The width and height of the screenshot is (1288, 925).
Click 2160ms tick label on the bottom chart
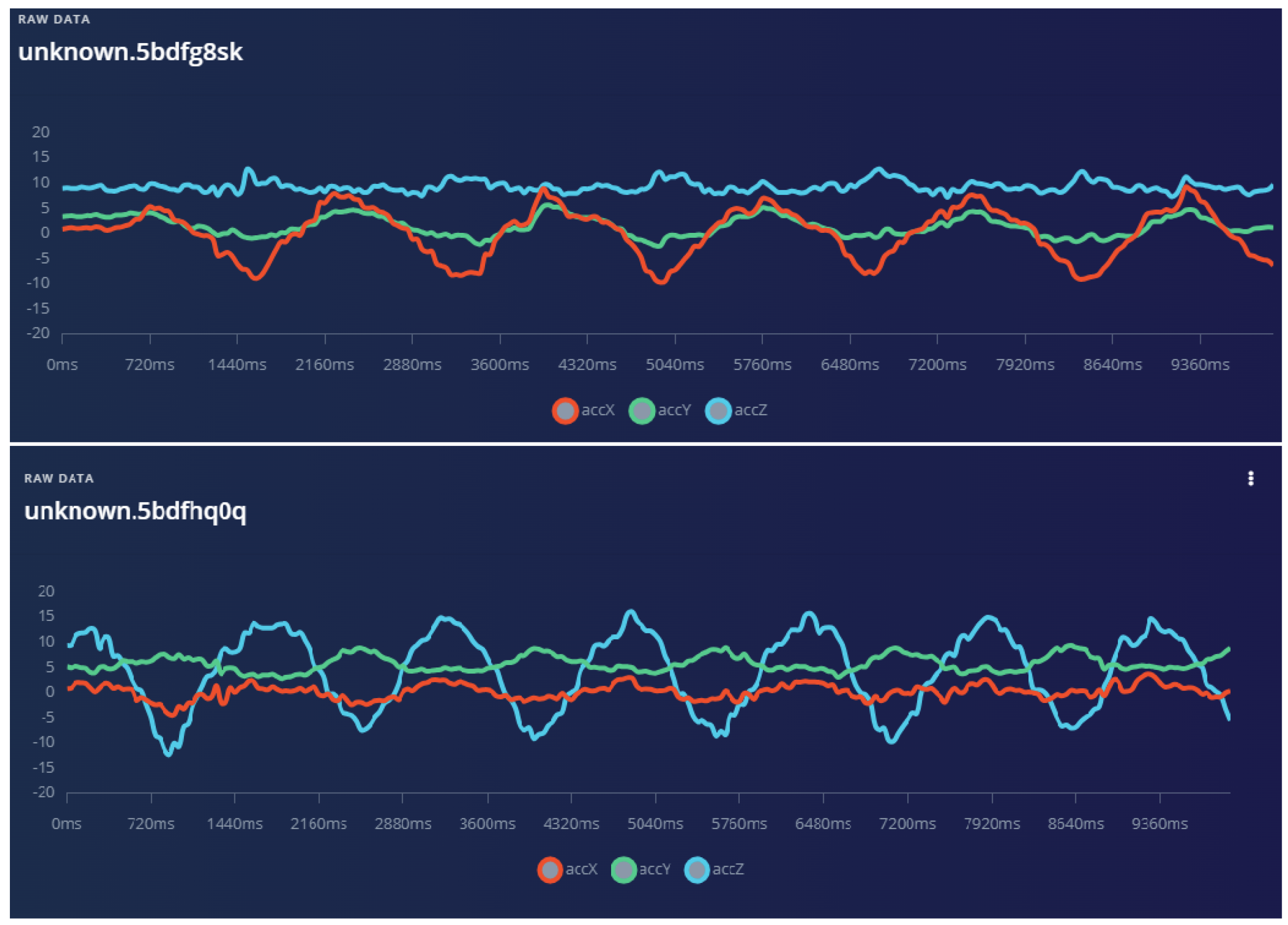318,823
